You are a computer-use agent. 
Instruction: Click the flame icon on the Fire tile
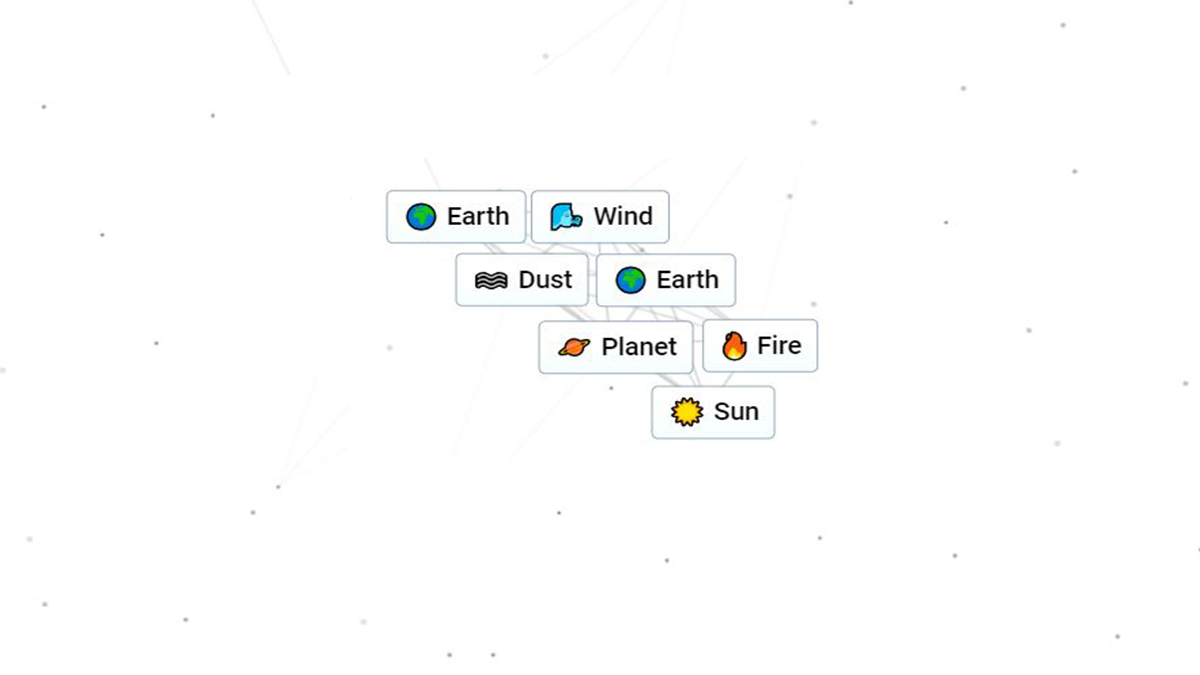(x=733, y=345)
